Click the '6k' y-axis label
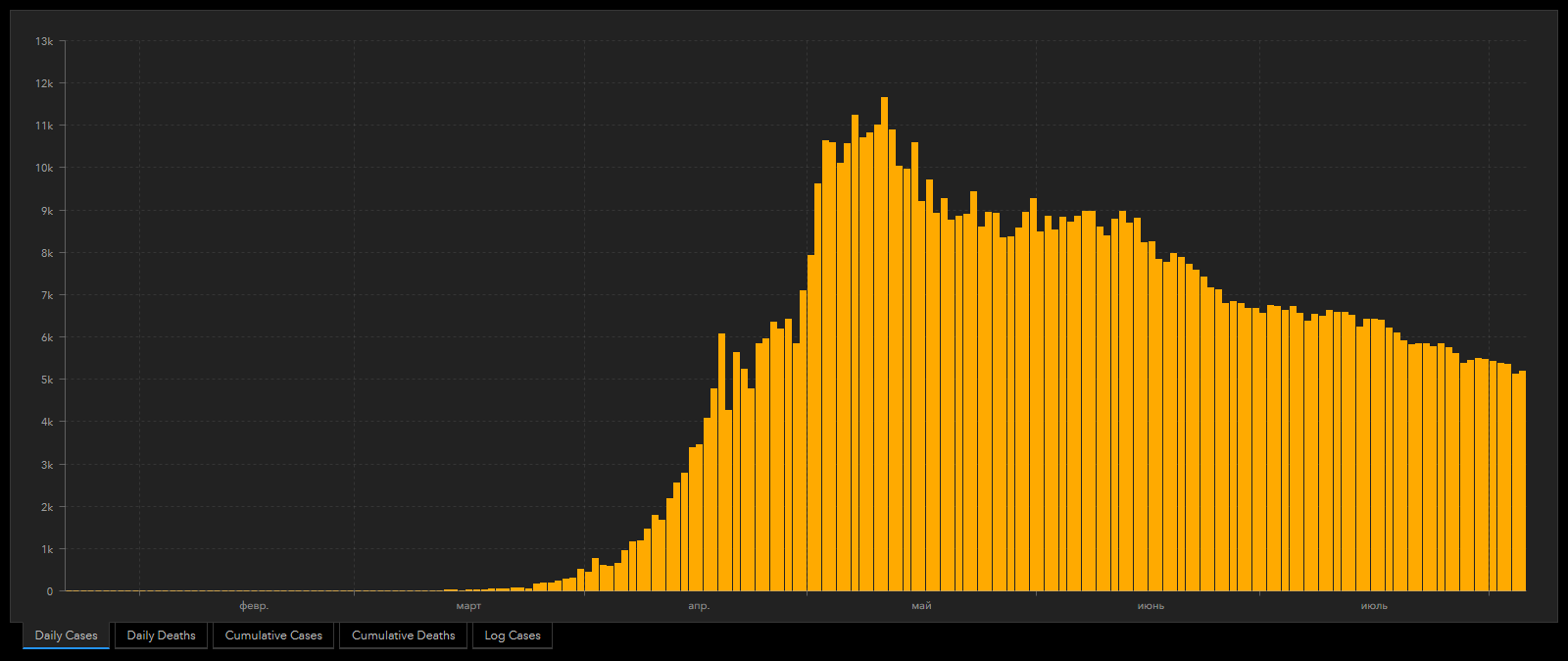The height and width of the screenshot is (661, 1568). tap(47, 337)
